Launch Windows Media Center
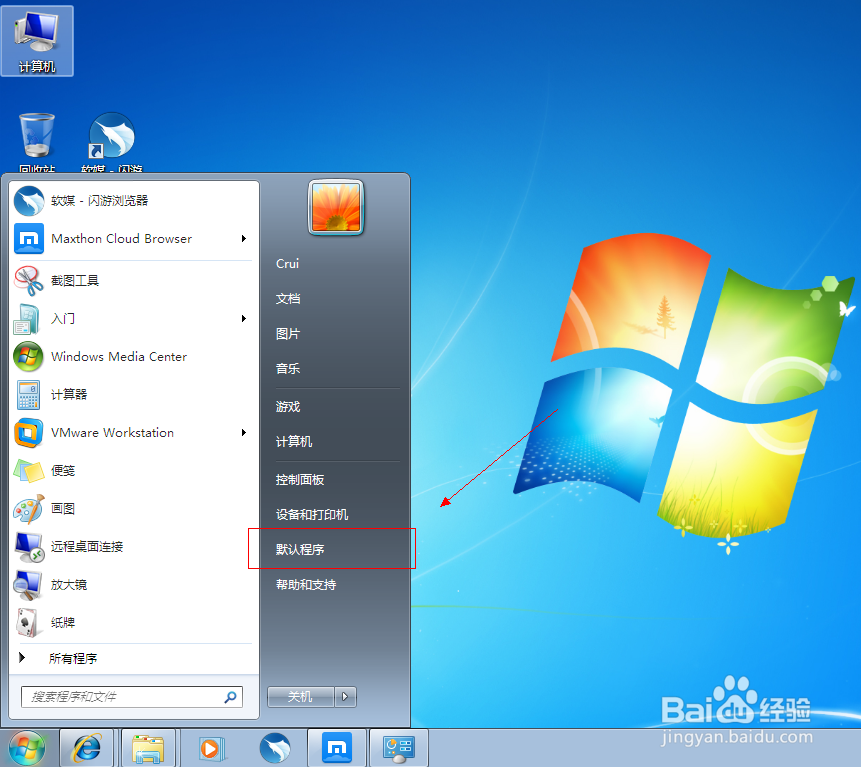The image size is (861, 767). pos(132,356)
